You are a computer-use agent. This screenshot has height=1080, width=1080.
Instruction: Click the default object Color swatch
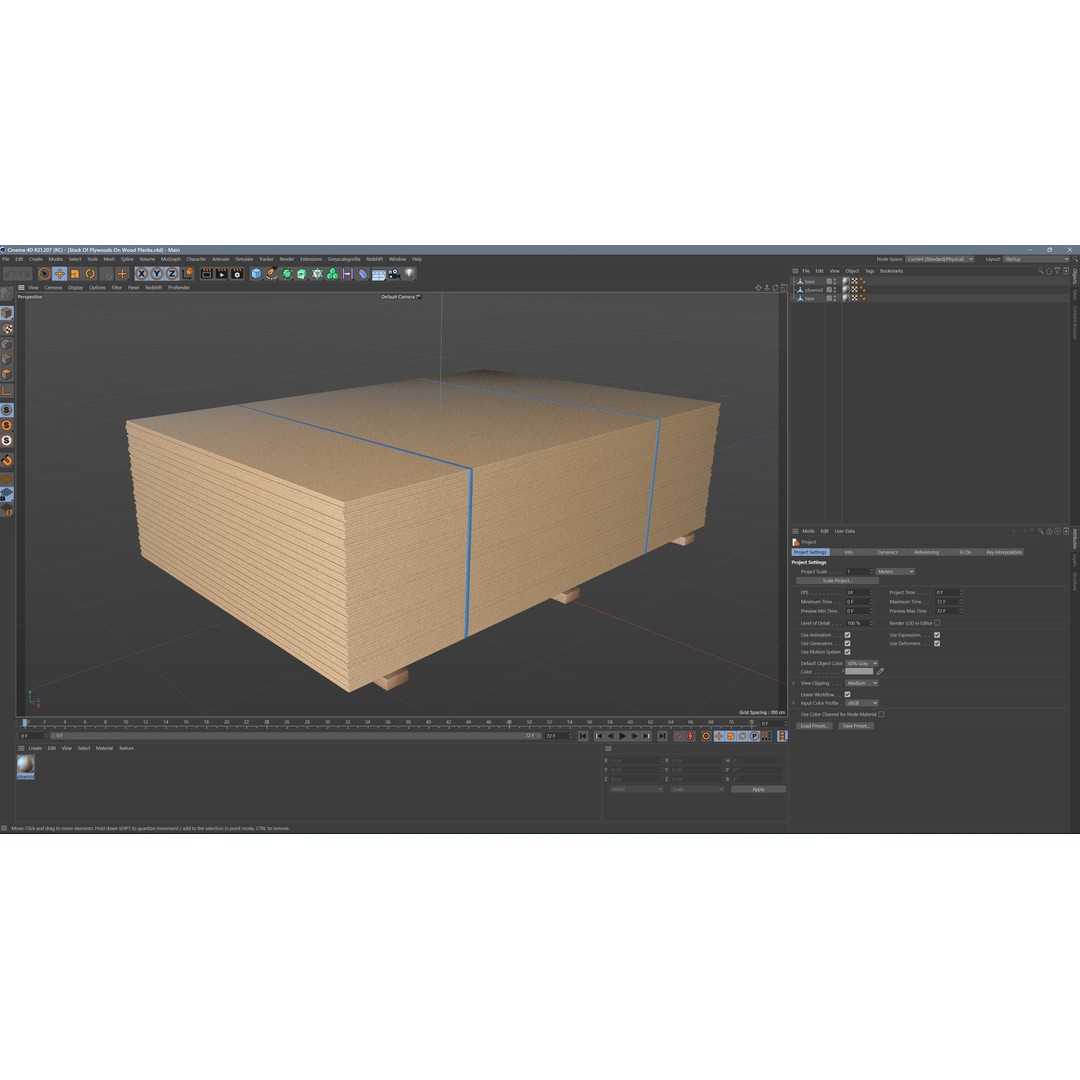click(x=859, y=672)
